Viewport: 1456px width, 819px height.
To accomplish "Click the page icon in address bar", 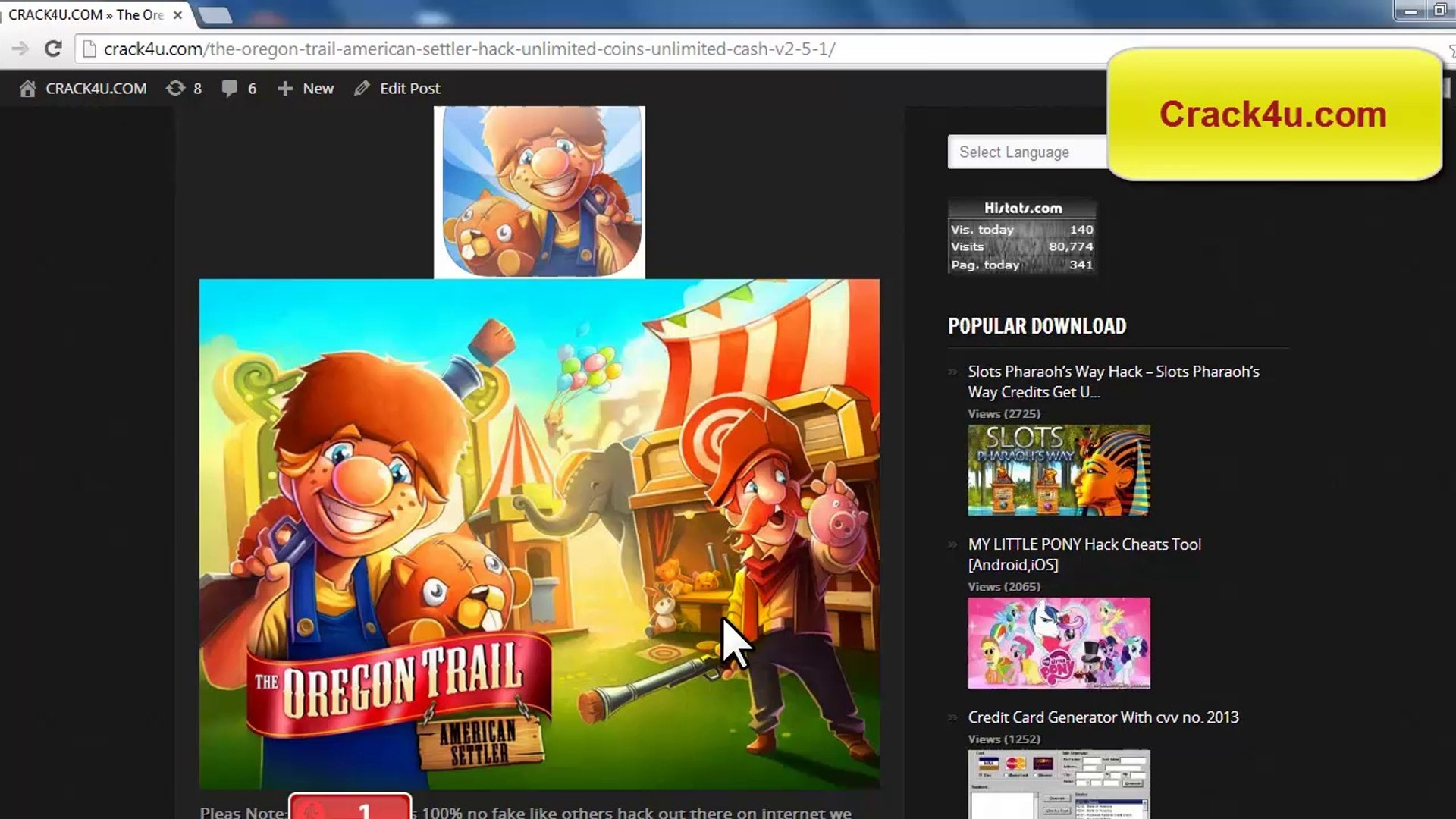I will (89, 49).
